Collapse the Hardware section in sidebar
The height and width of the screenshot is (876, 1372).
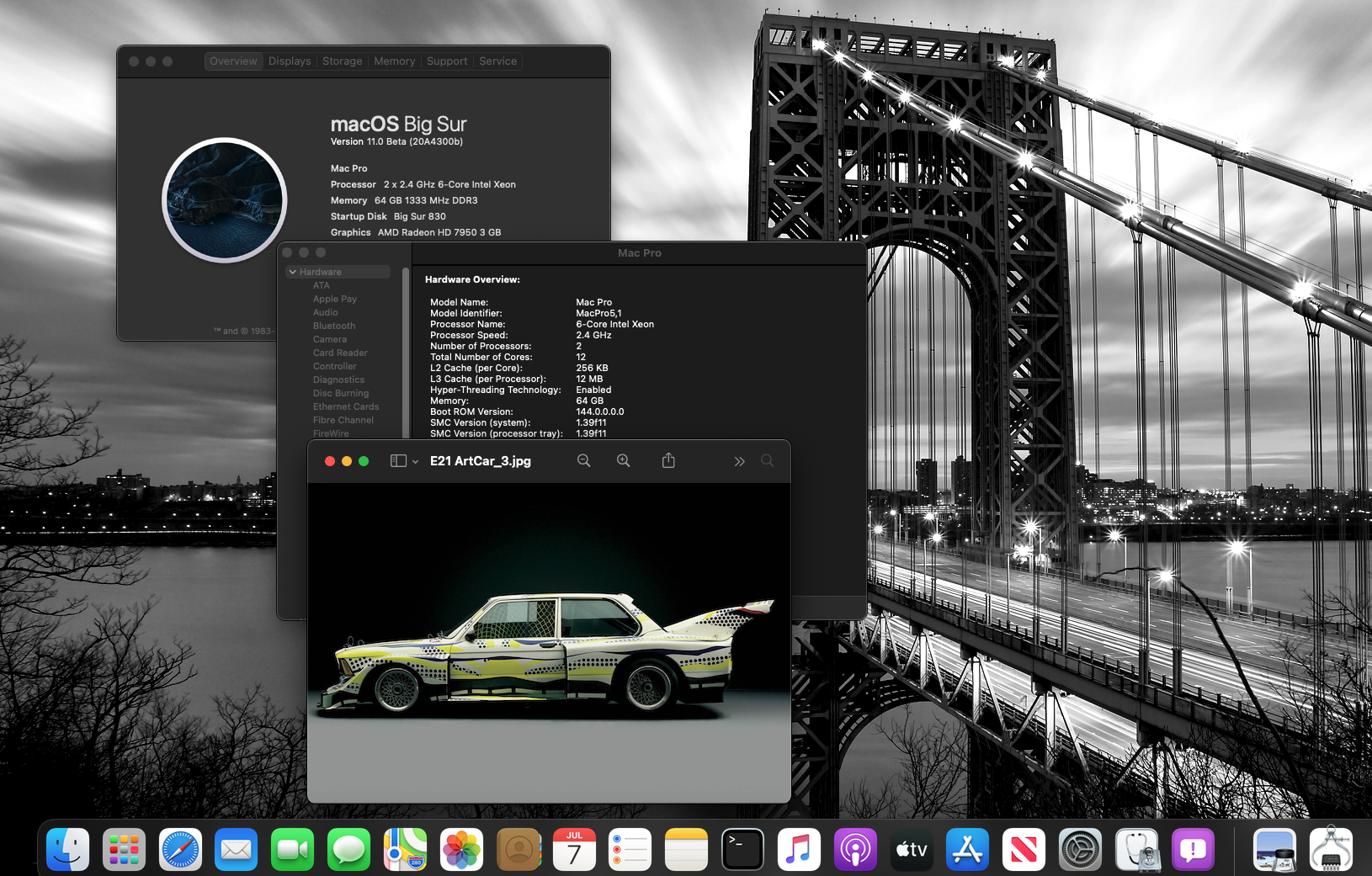click(293, 272)
